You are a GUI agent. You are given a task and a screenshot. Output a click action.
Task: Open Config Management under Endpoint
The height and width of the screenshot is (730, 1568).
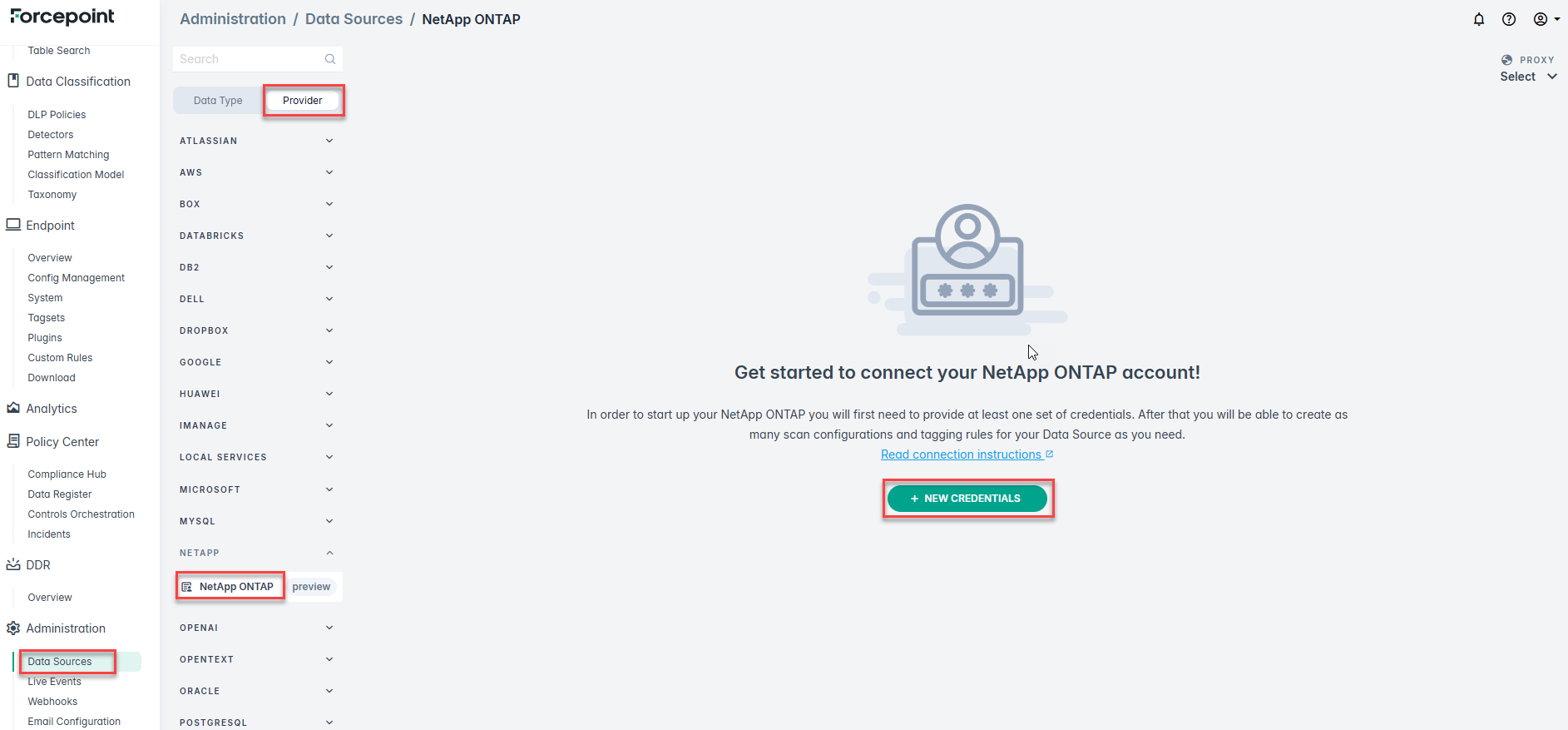(77, 278)
